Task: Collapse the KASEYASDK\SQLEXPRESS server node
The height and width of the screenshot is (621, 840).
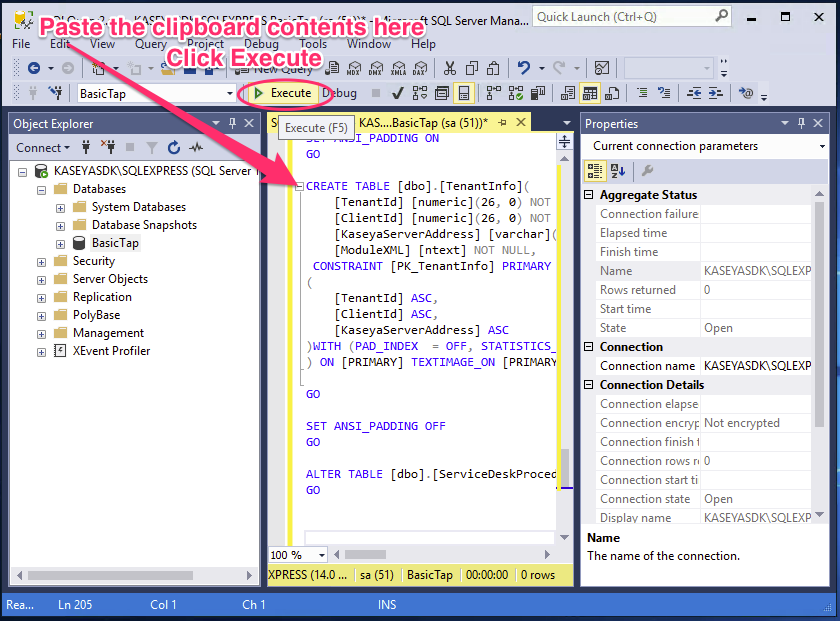Action: (22, 172)
